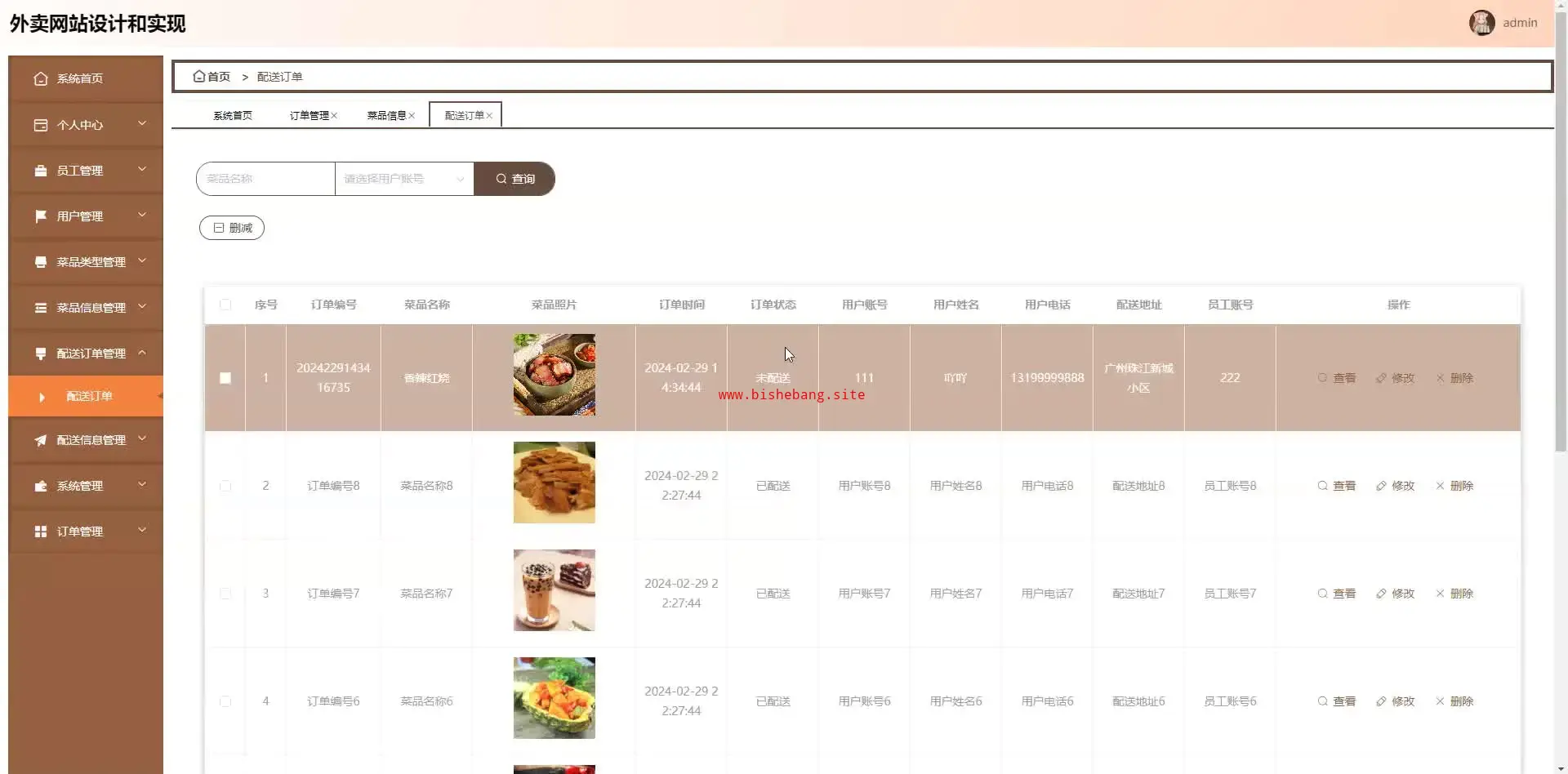Viewport: 1568px width, 774px height.
Task: Click 修改 for order 2024229143416735
Action: click(x=1396, y=378)
